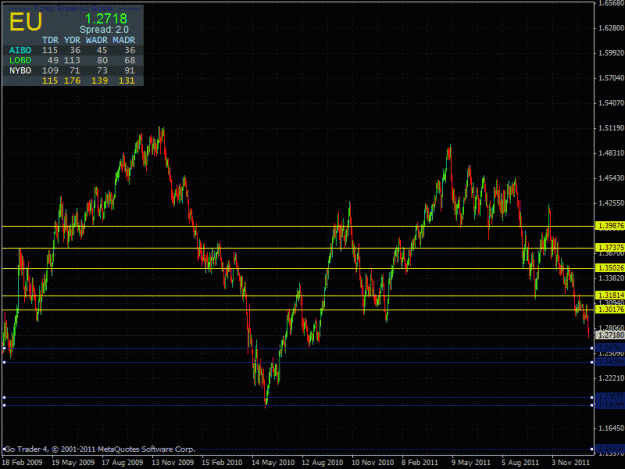Click LOBO row MADR value 68

coord(130,60)
